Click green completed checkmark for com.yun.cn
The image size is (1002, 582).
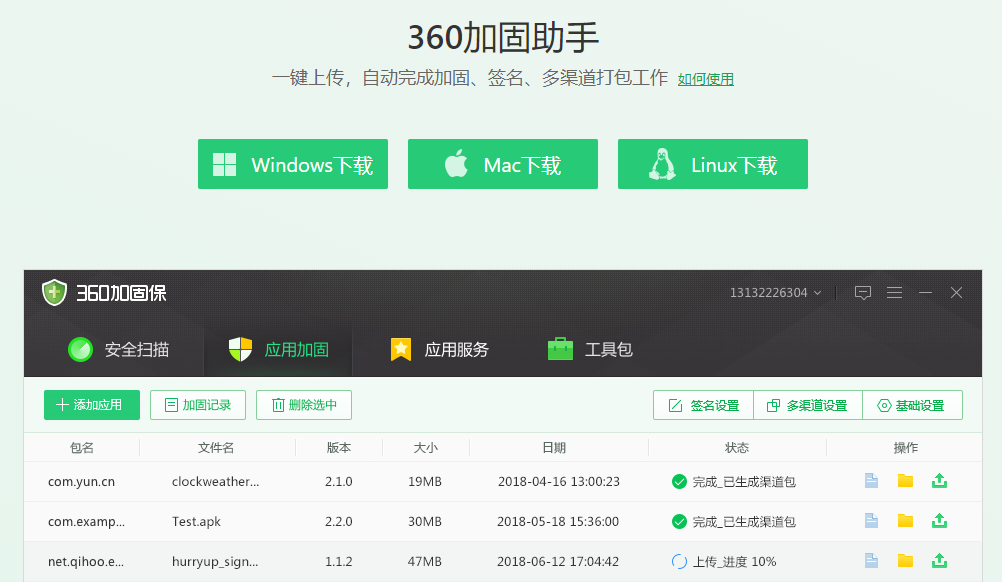coord(679,482)
